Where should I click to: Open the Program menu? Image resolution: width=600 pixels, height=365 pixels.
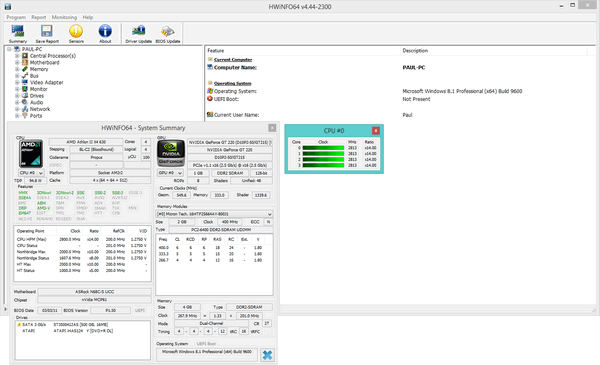tap(16, 17)
